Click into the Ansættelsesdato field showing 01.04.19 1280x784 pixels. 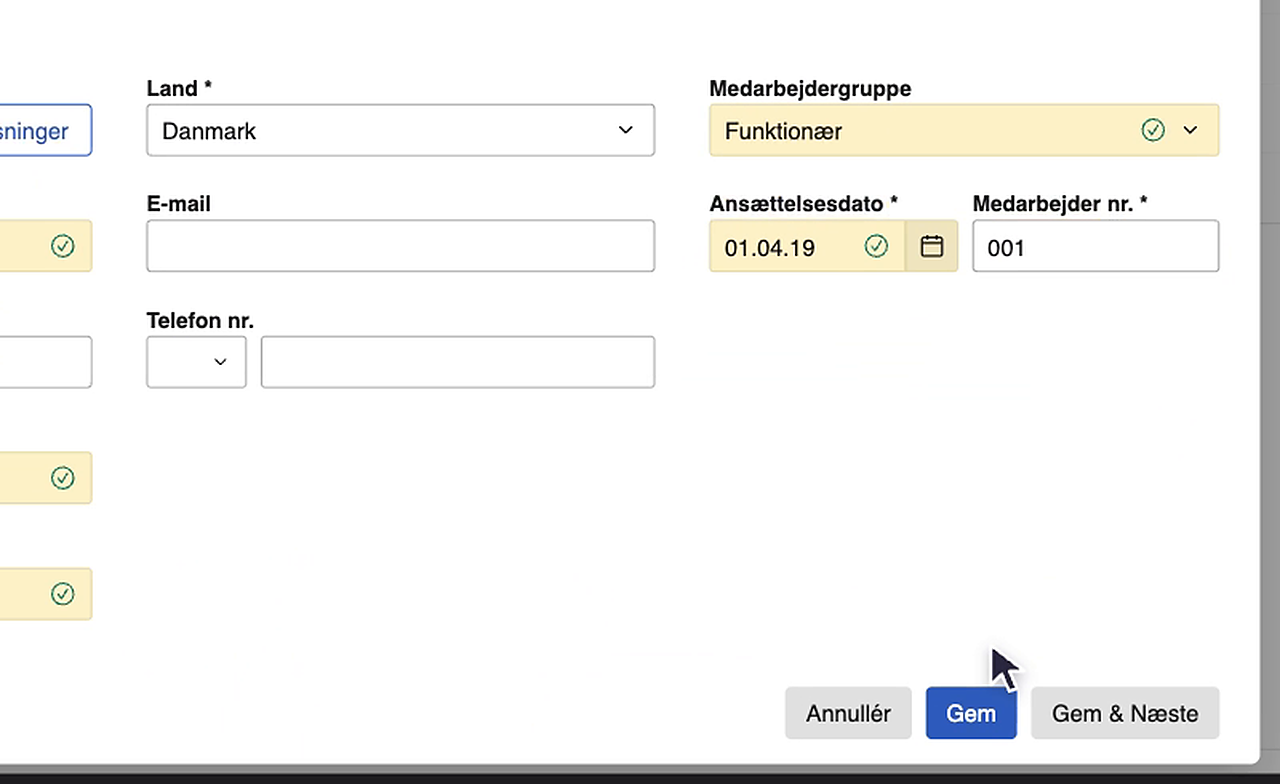click(x=807, y=246)
